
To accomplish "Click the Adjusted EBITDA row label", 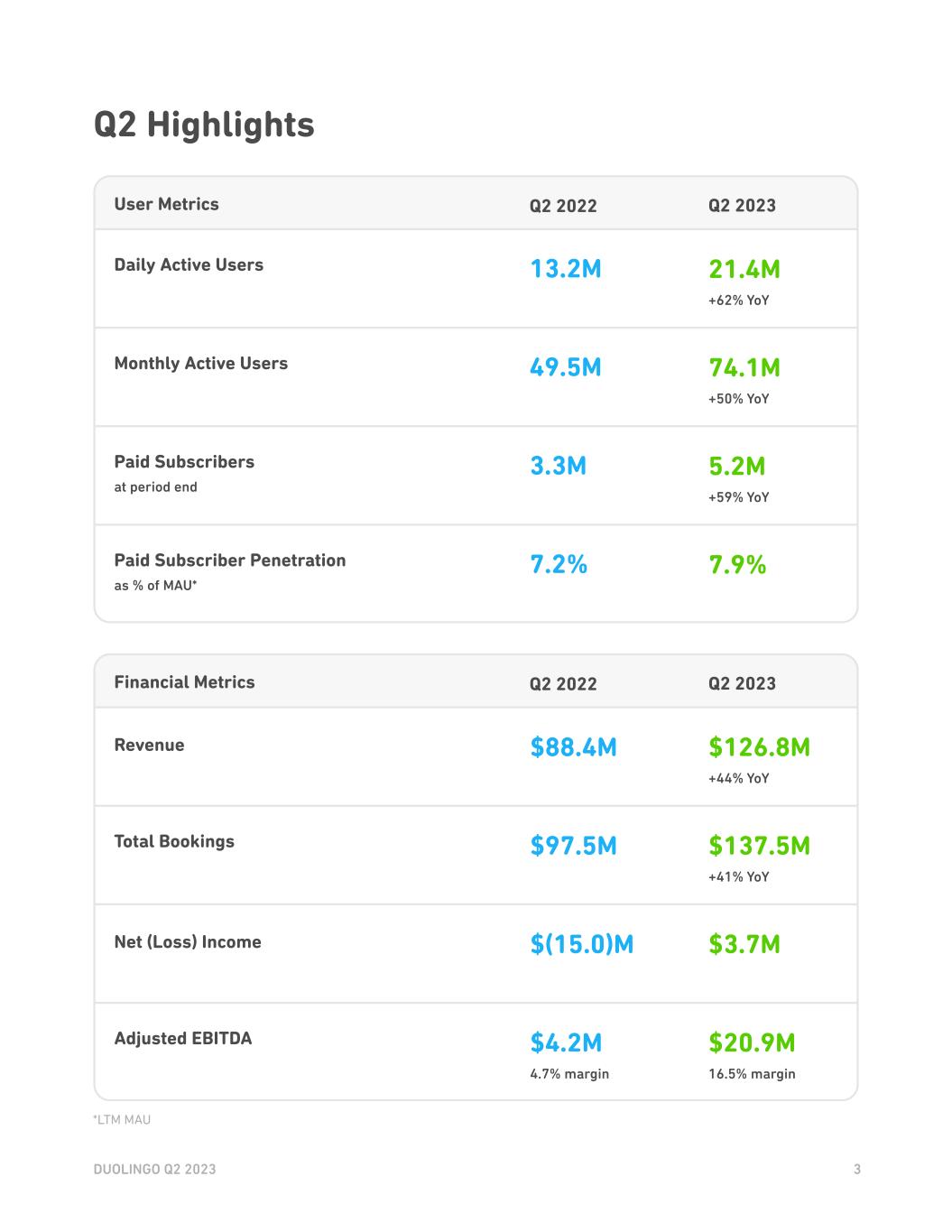I will 183,1038.
